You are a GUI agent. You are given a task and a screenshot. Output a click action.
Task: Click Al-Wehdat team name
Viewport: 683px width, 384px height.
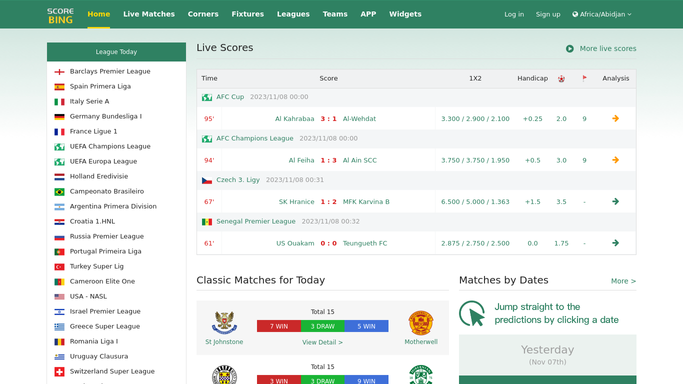coord(359,119)
